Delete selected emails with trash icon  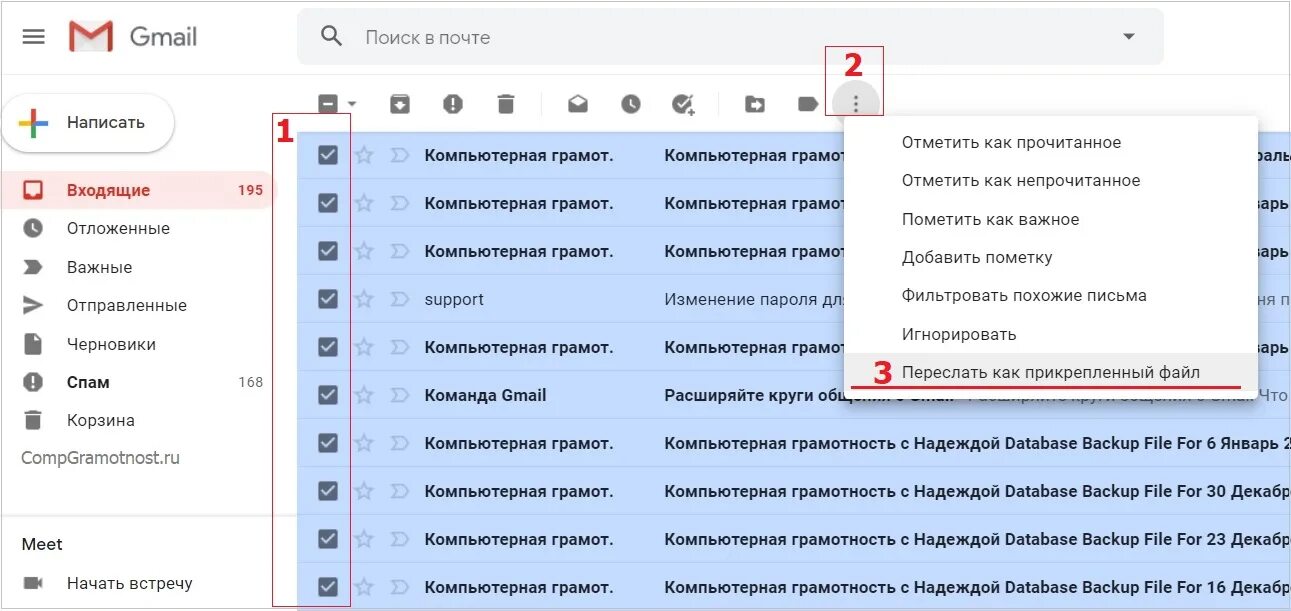pos(506,104)
